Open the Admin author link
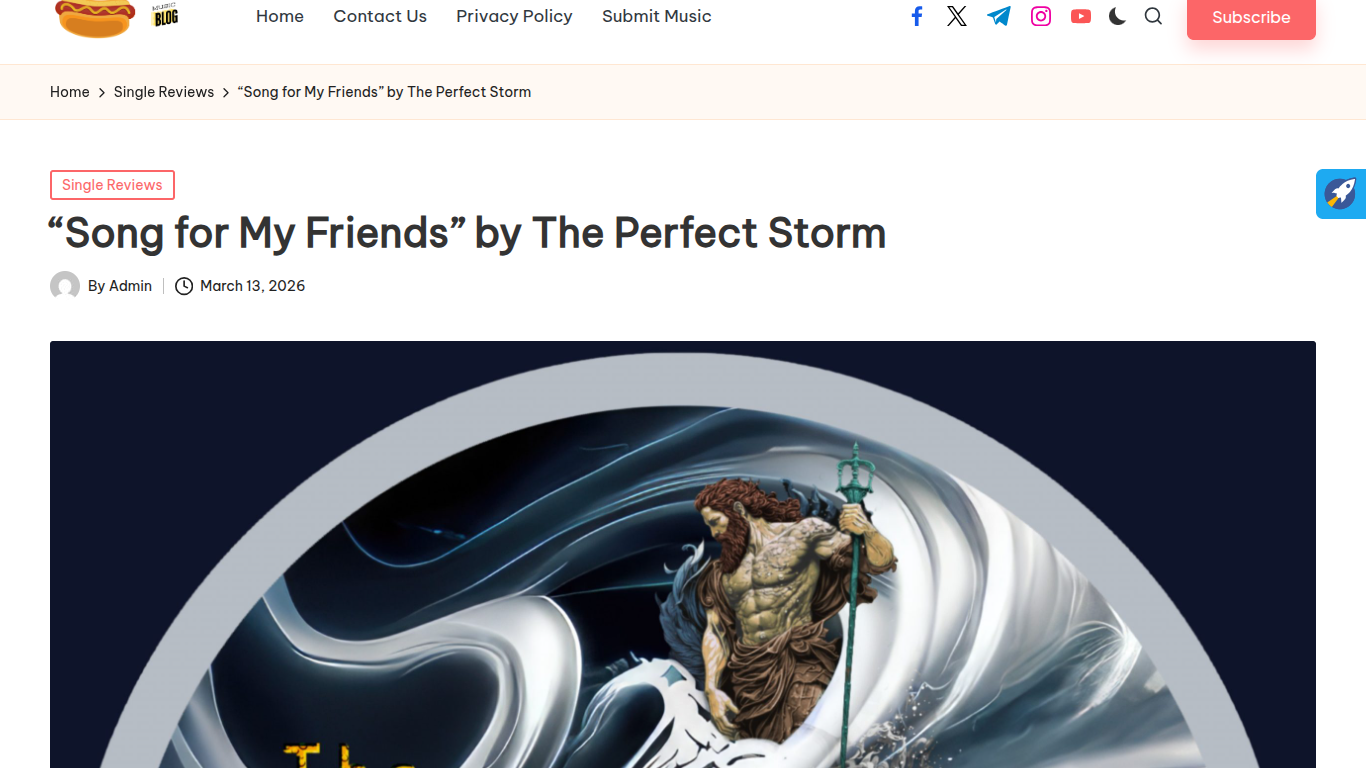 (x=130, y=286)
